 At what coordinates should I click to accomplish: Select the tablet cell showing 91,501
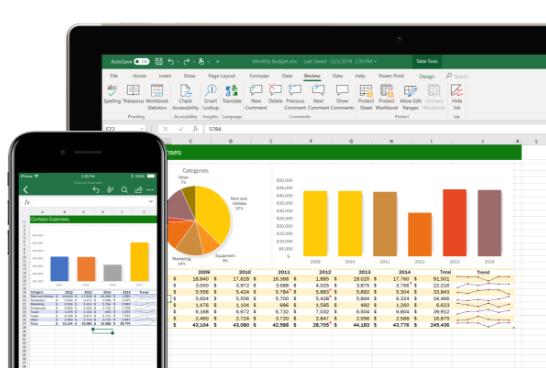433,279
